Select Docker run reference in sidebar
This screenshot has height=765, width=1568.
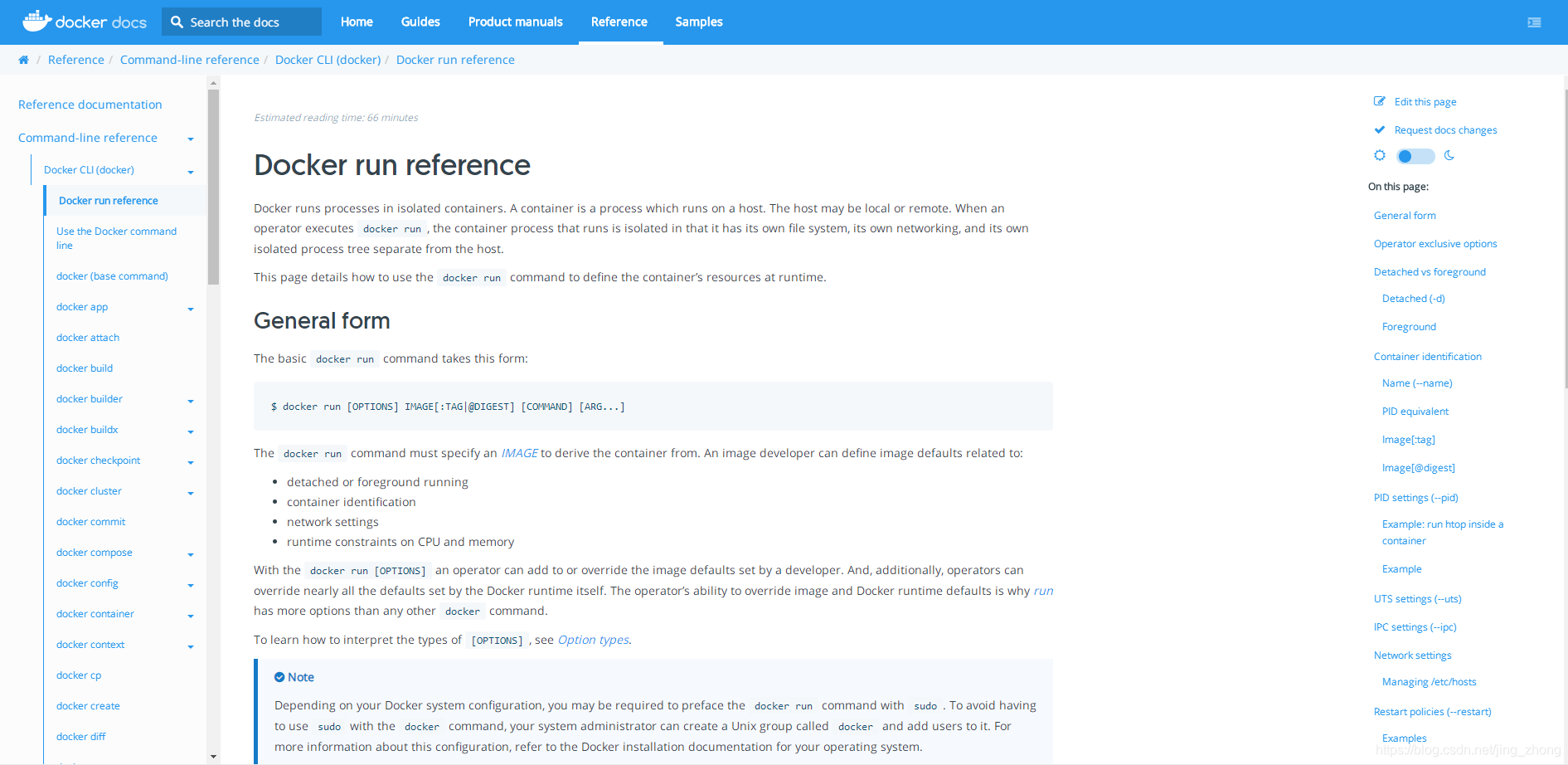tap(109, 201)
